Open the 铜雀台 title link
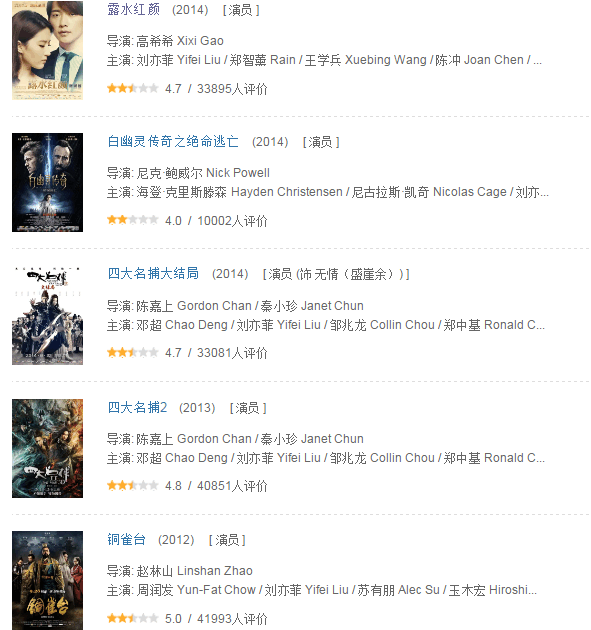591x630 pixels. point(127,540)
